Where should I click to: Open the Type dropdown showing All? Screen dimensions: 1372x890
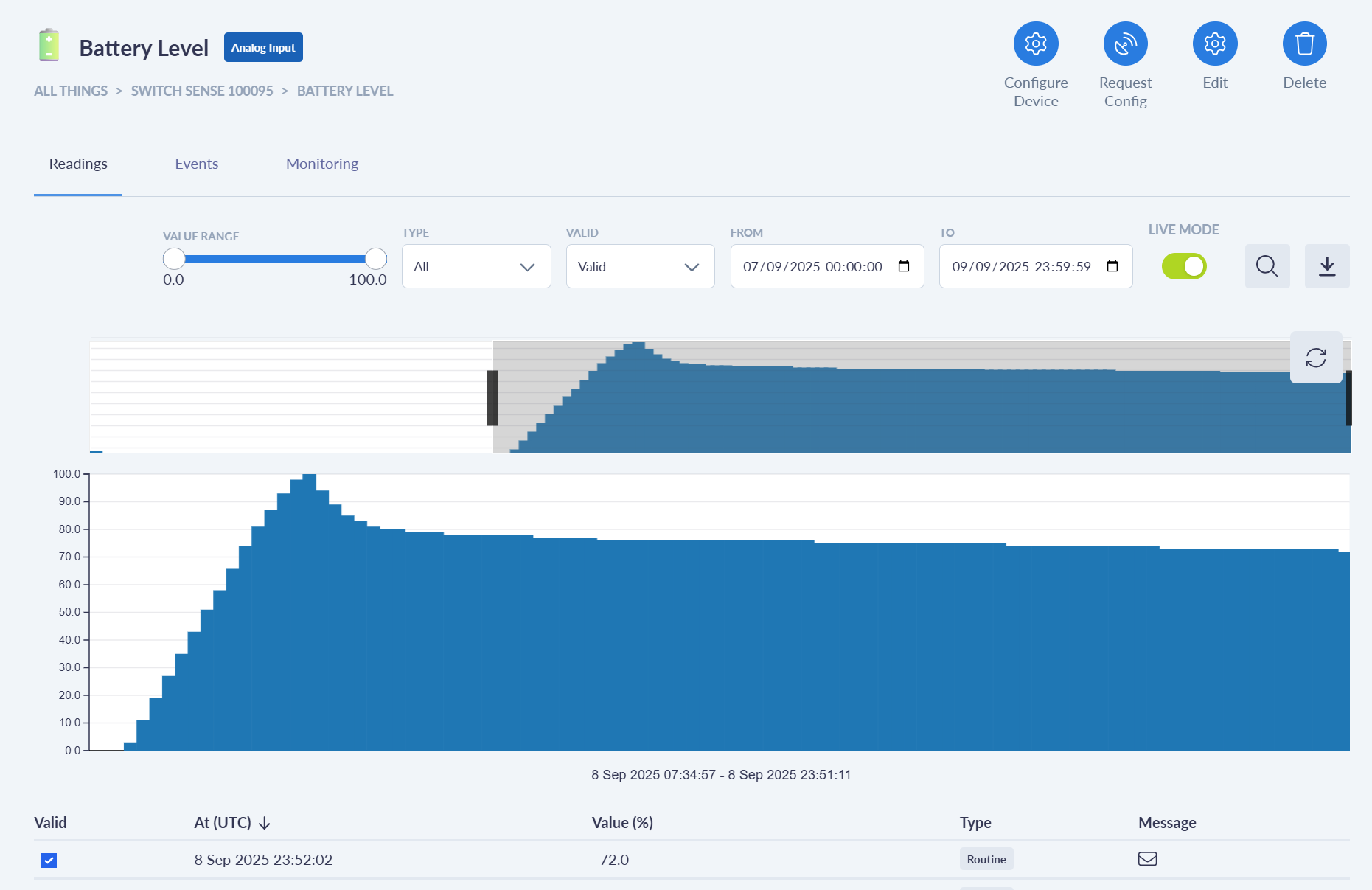click(476, 266)
